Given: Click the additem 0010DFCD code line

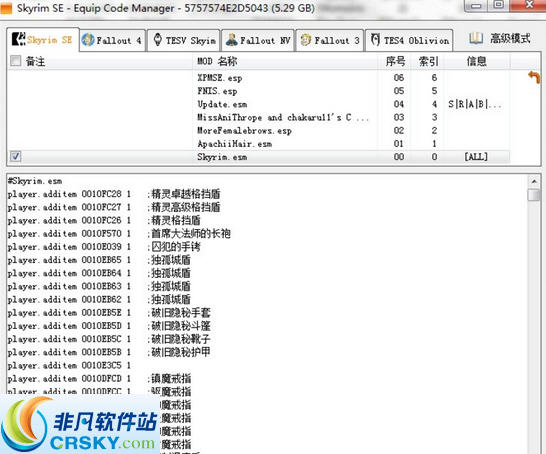Looking at the screenshot, I should 99,379.
